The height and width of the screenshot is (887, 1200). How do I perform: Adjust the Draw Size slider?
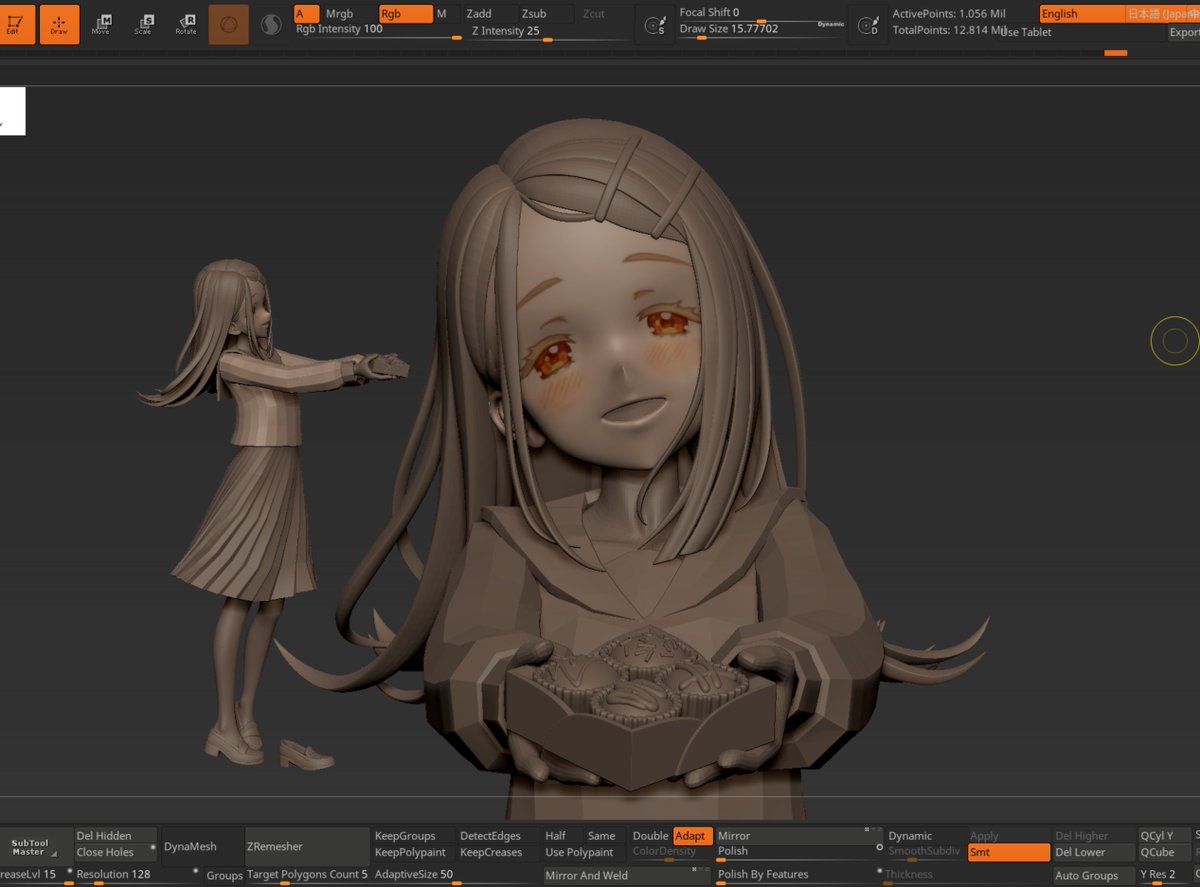click(x=760, y=30)
